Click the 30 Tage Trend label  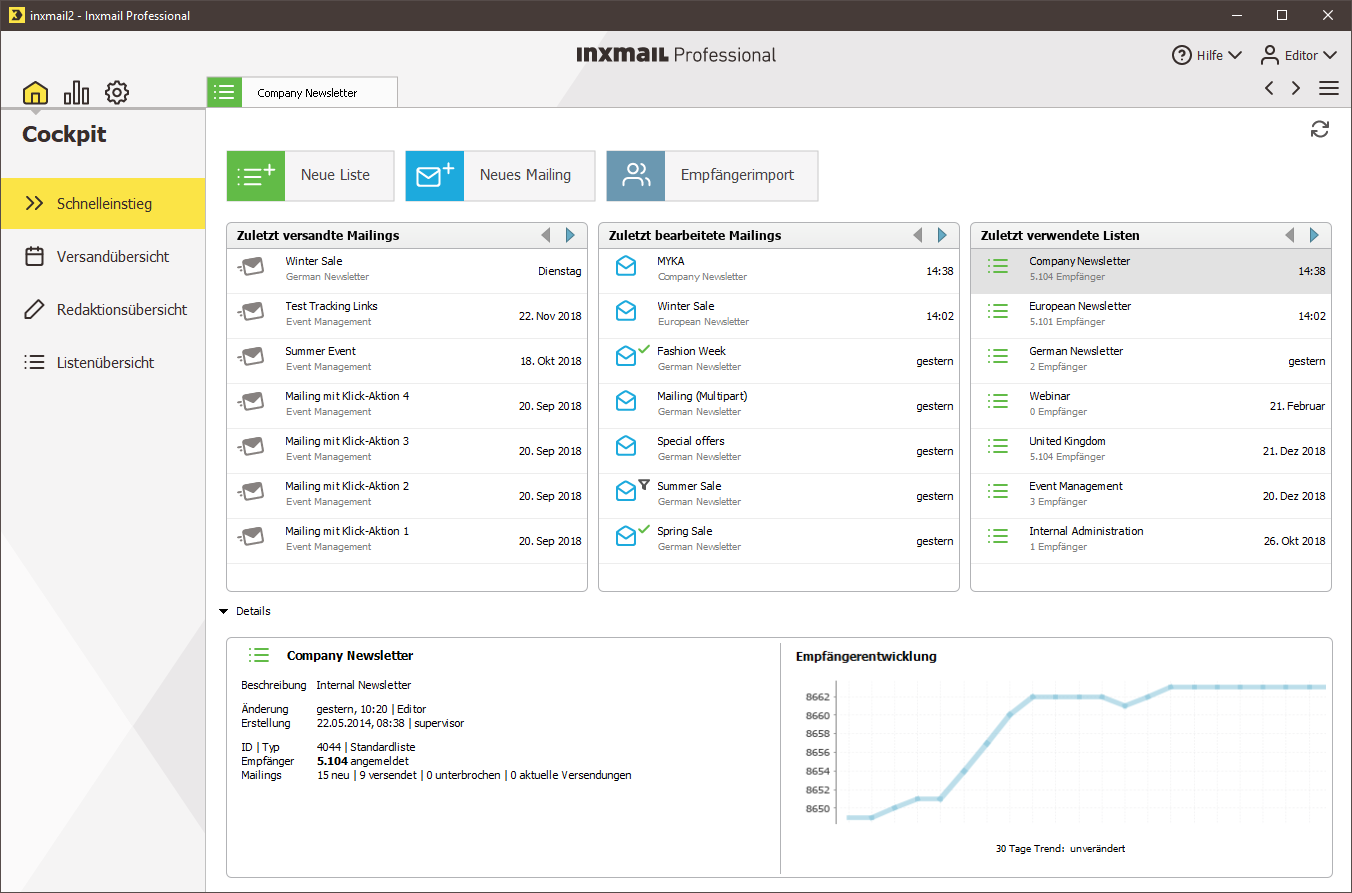click(1060, 848)
